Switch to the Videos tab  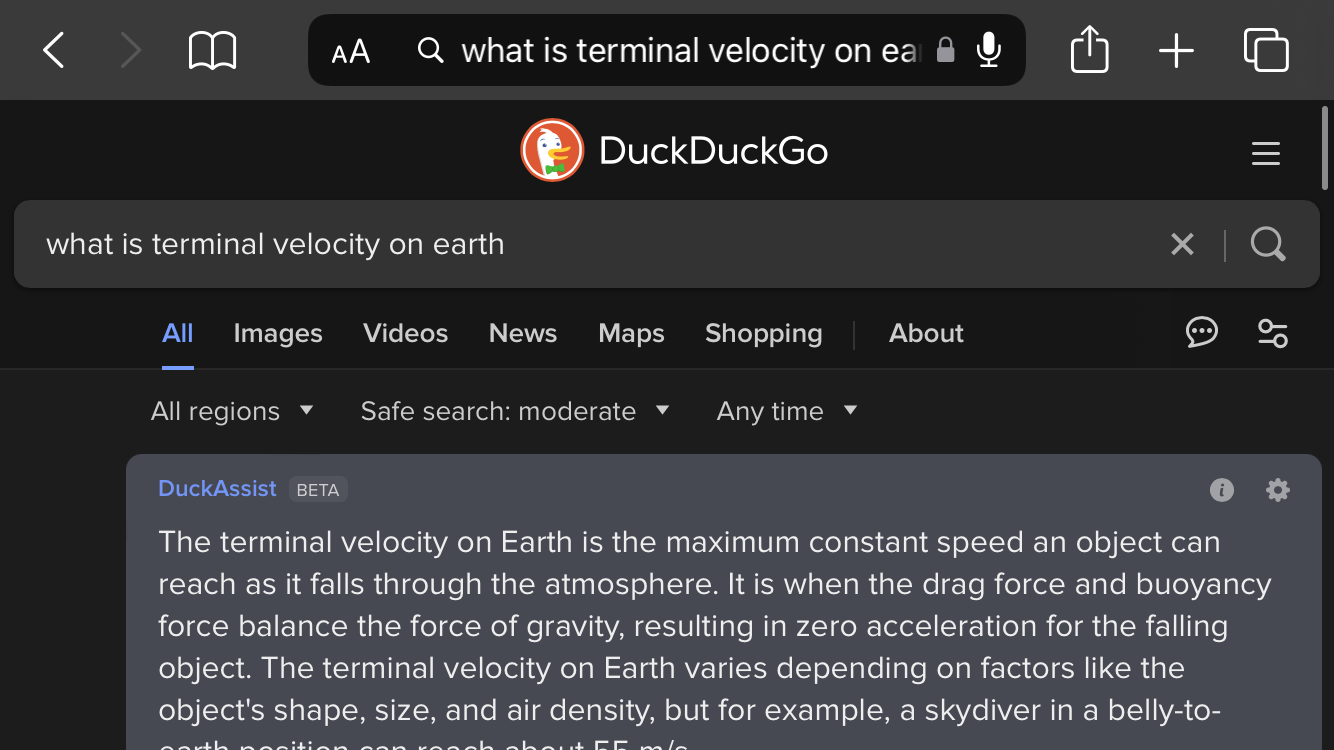405,333
